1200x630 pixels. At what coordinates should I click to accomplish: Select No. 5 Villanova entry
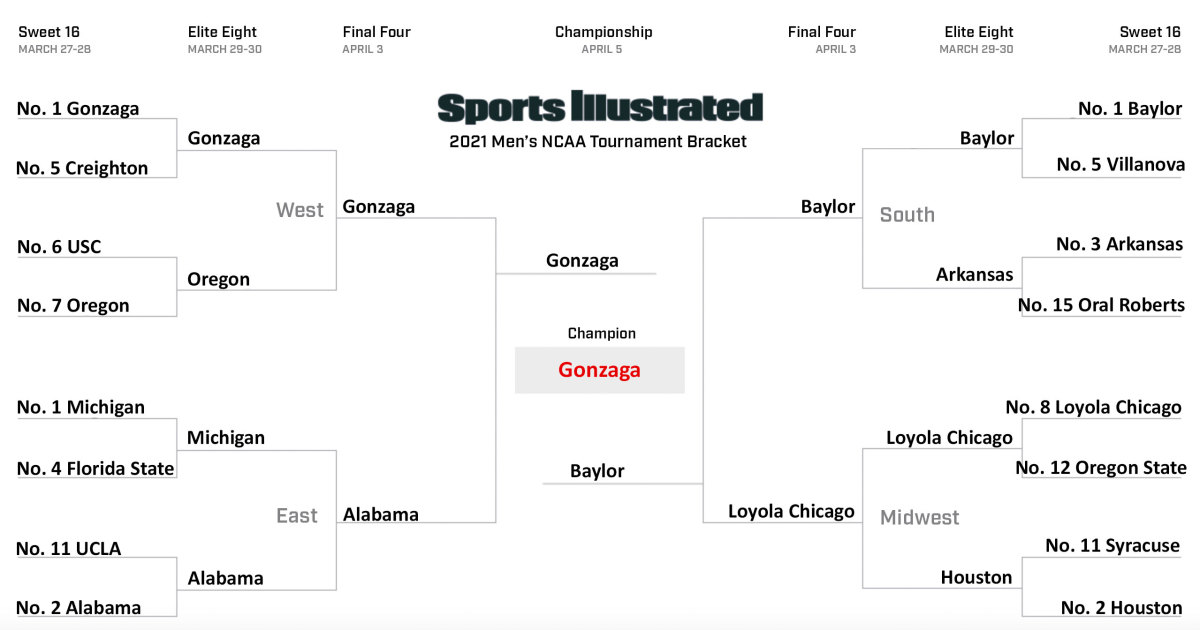coord(1120,164)
